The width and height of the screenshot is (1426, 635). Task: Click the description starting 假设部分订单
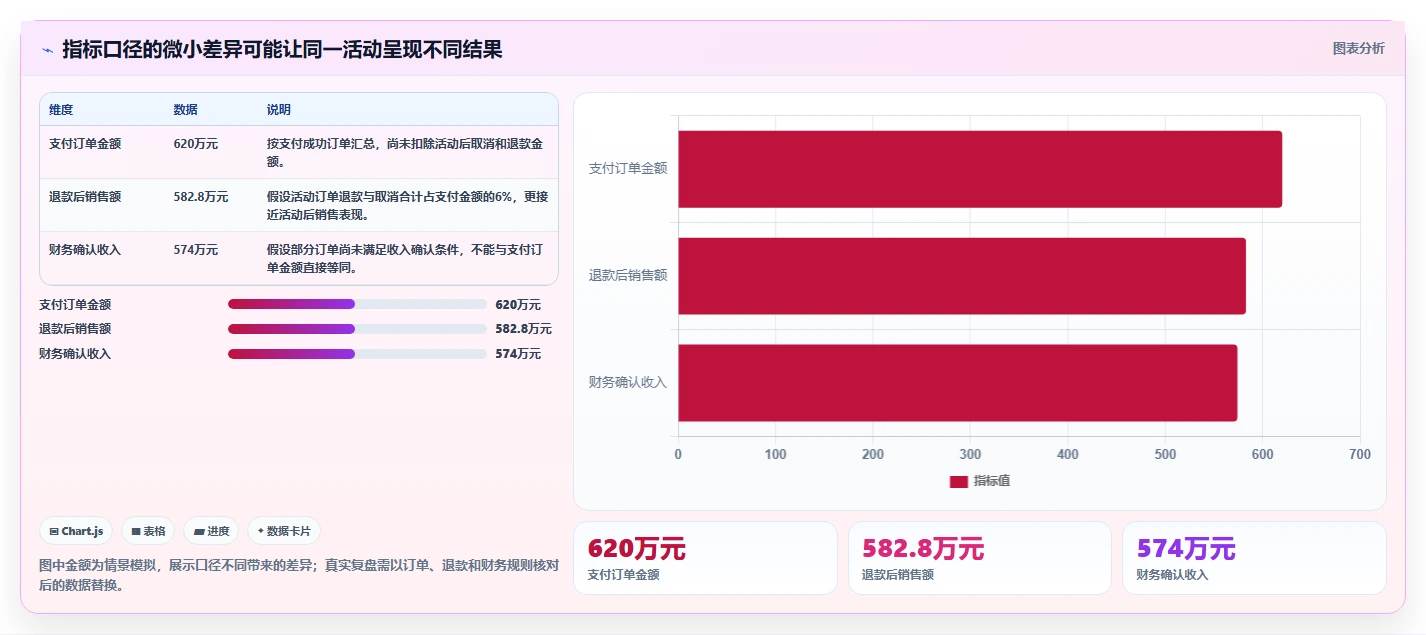pos(405,258)
